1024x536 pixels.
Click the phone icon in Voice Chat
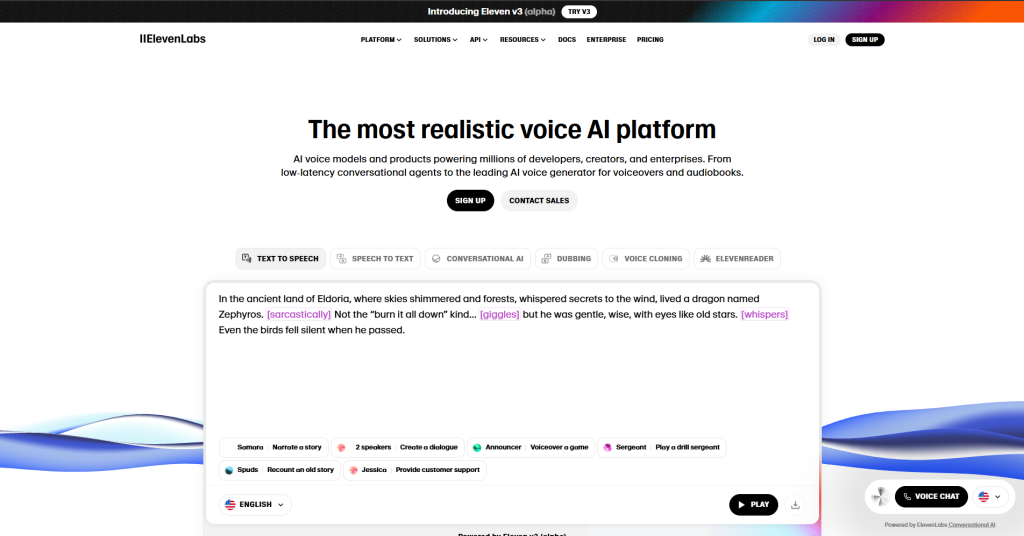point(907,497)
